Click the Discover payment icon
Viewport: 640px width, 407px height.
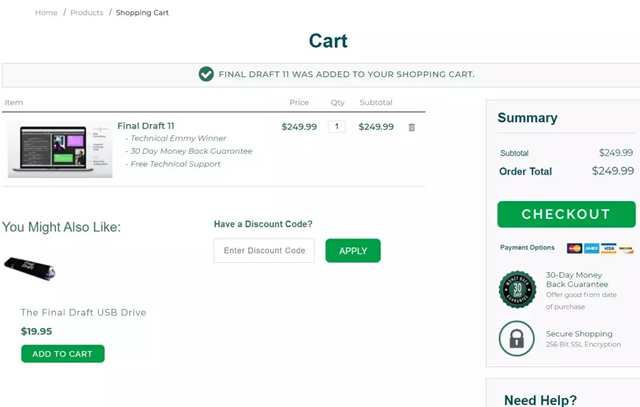(626, 248)
